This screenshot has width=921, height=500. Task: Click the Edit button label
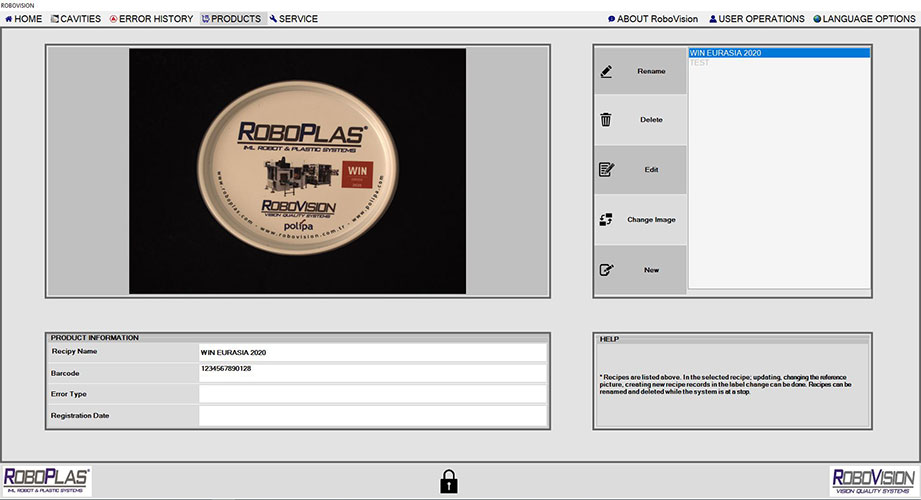[651, 170]
